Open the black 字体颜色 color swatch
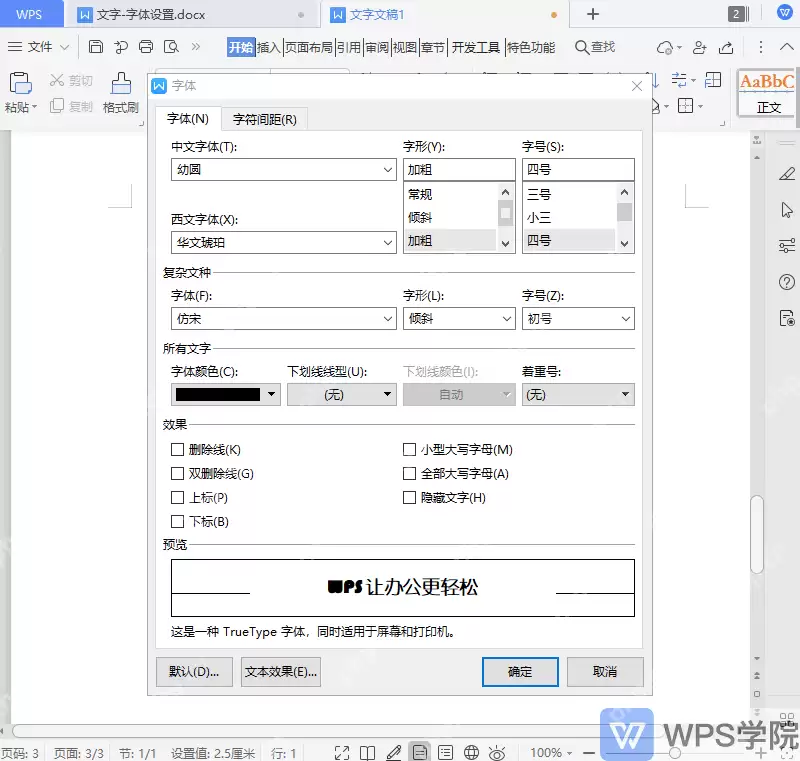 [226, 394]
